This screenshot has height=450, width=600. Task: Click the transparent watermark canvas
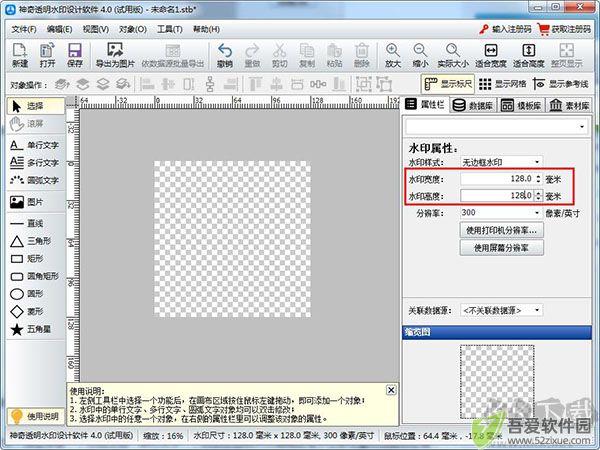click(232, 239)
